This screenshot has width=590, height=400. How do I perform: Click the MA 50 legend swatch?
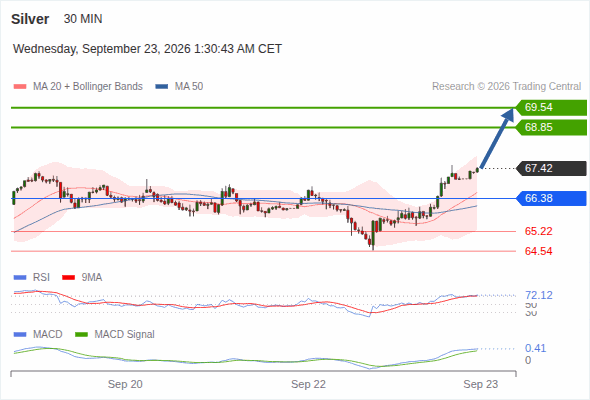(x=162, y=87)
